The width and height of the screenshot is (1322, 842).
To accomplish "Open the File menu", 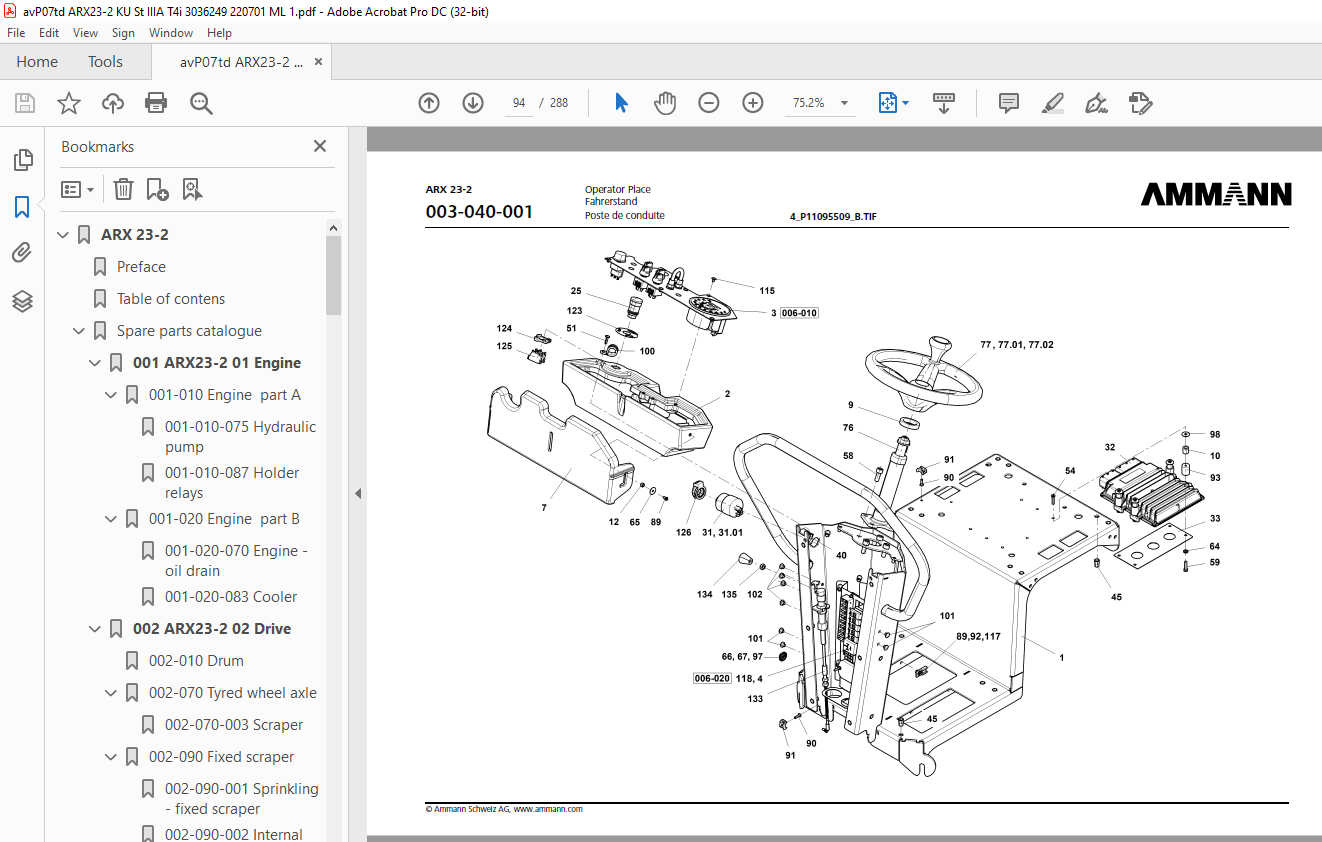I will click(x=16, y=33).
